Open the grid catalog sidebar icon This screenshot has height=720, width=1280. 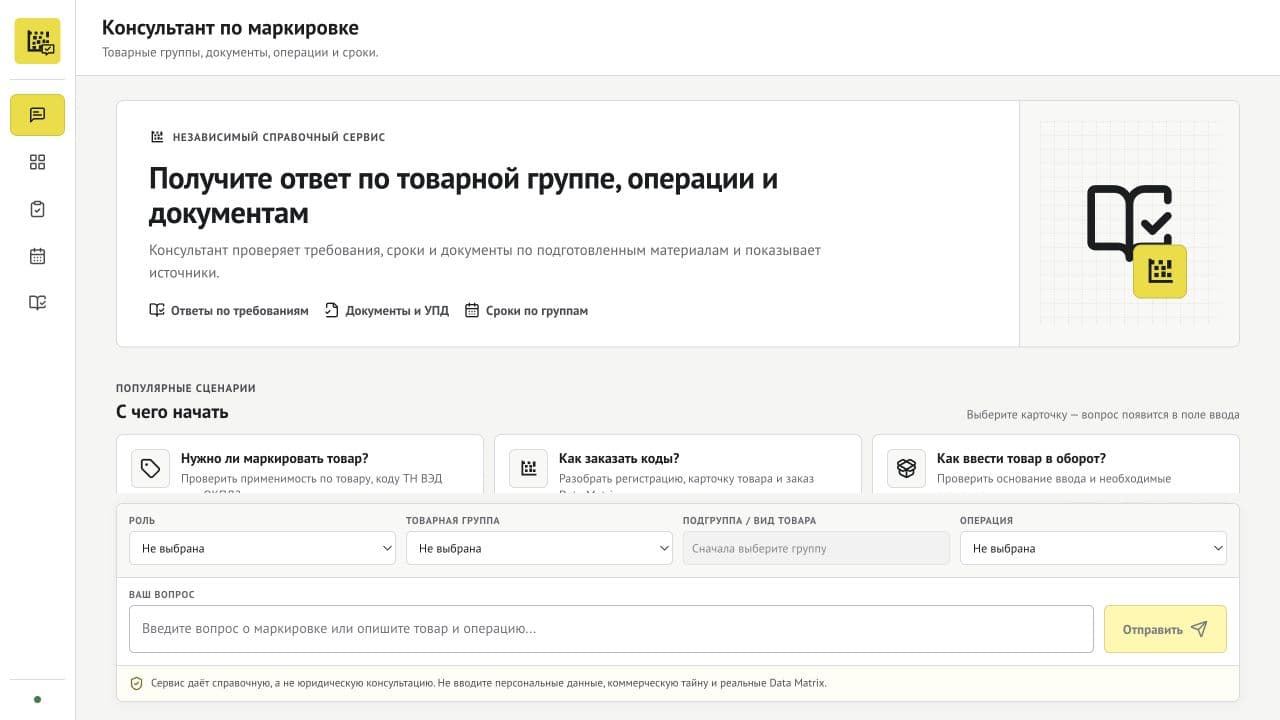(37, 162)
